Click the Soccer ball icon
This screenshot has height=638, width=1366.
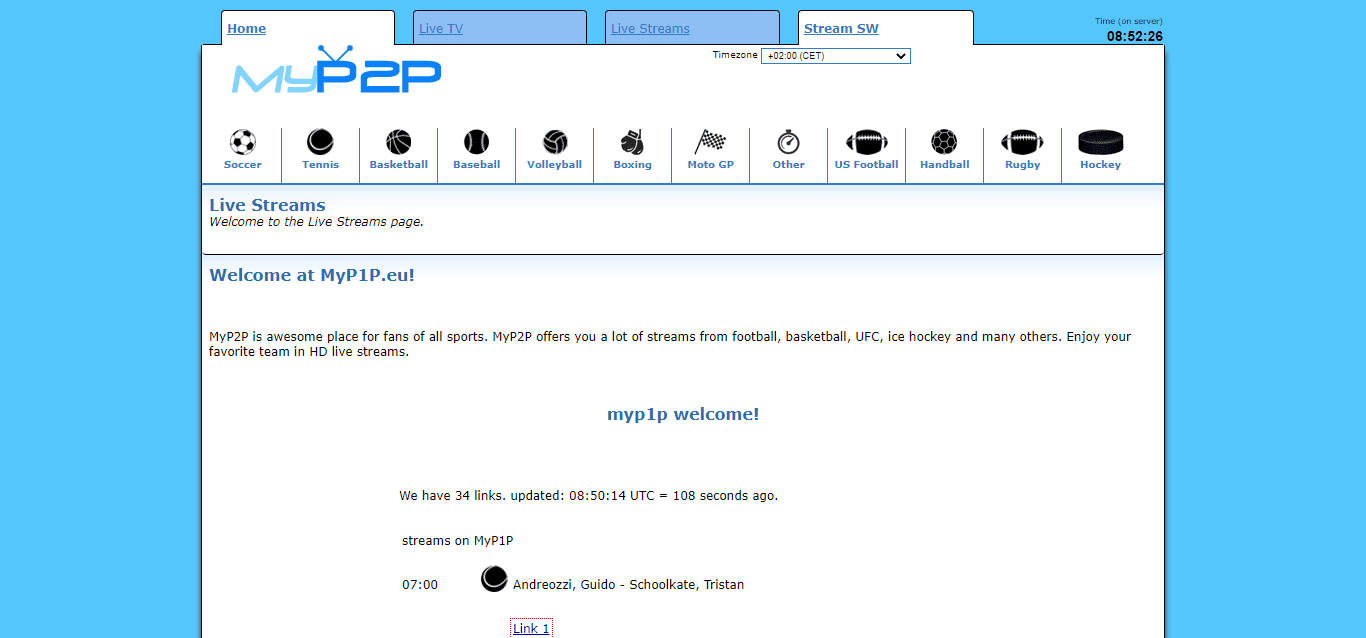(242, 142)
